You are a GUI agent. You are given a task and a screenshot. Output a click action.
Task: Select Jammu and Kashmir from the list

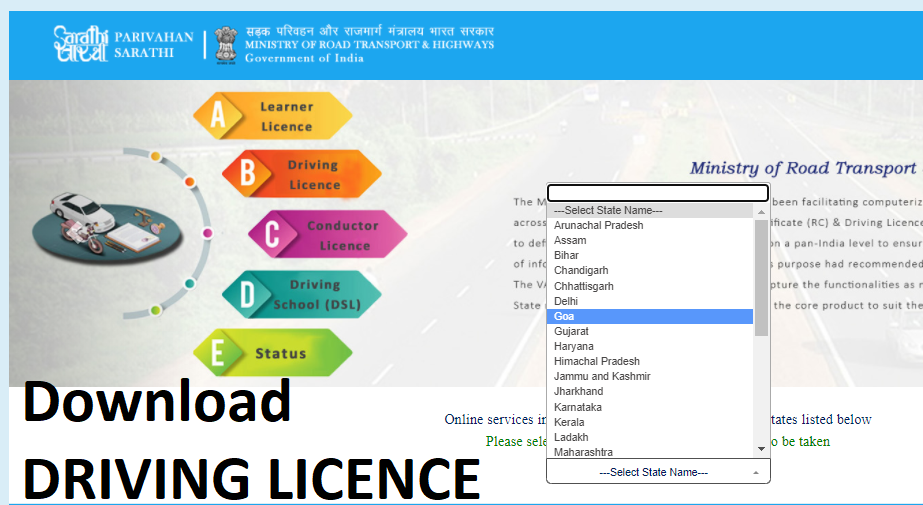coord(650,376)
